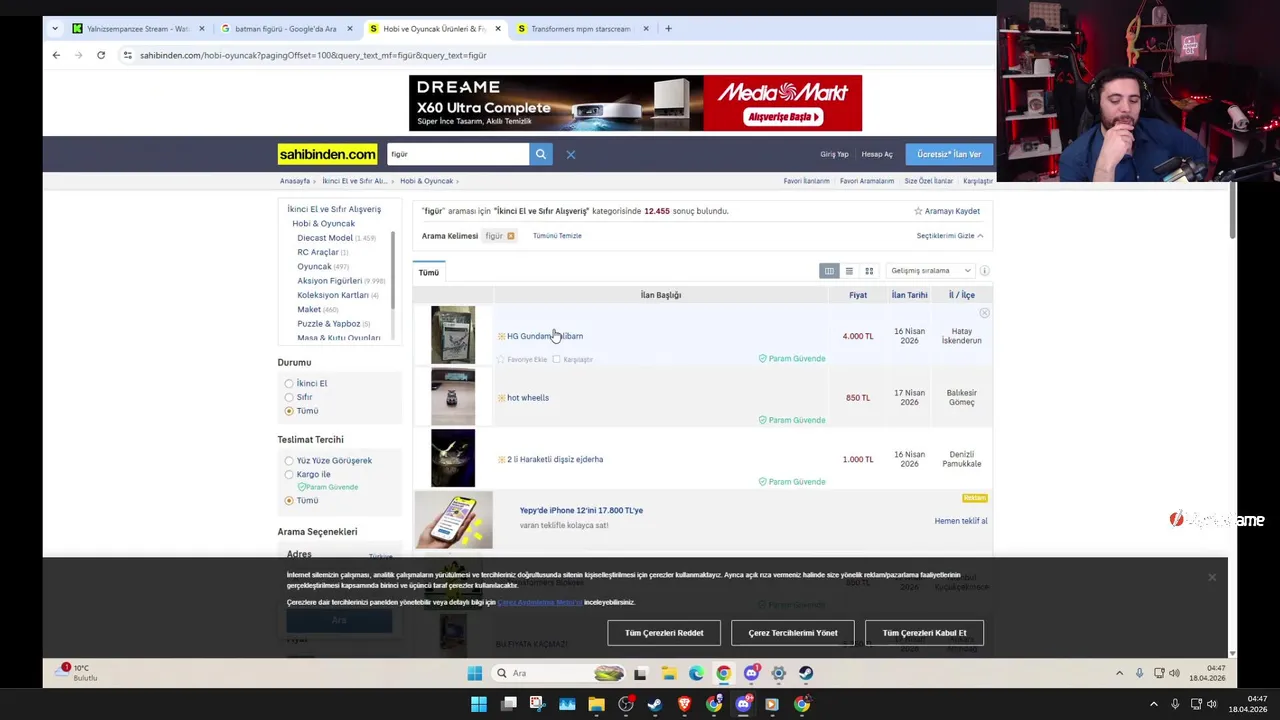Switch to classic table view icon
1280x720 pixels.
829,271
